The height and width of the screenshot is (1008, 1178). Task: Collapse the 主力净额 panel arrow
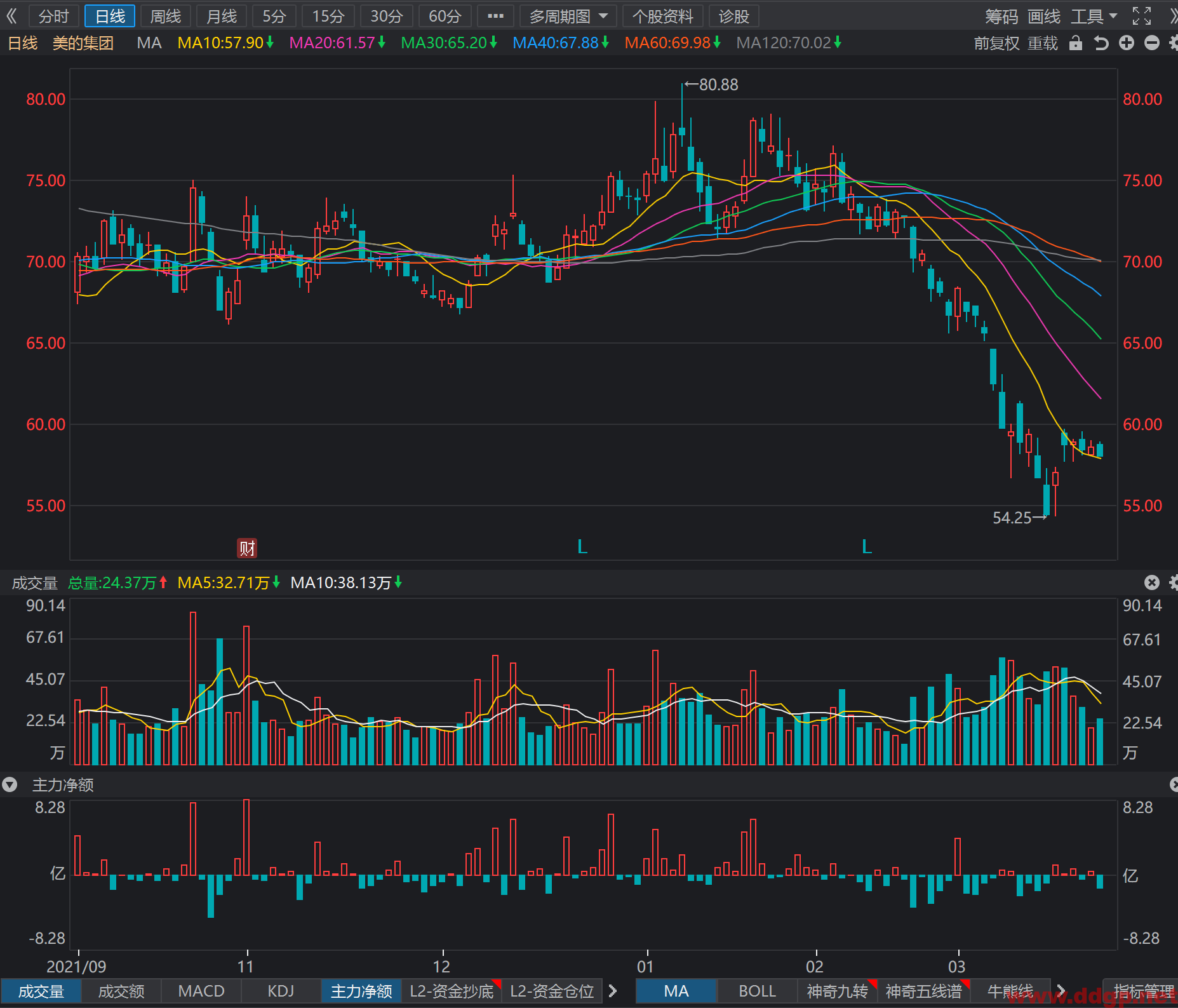tap(10, 785)
